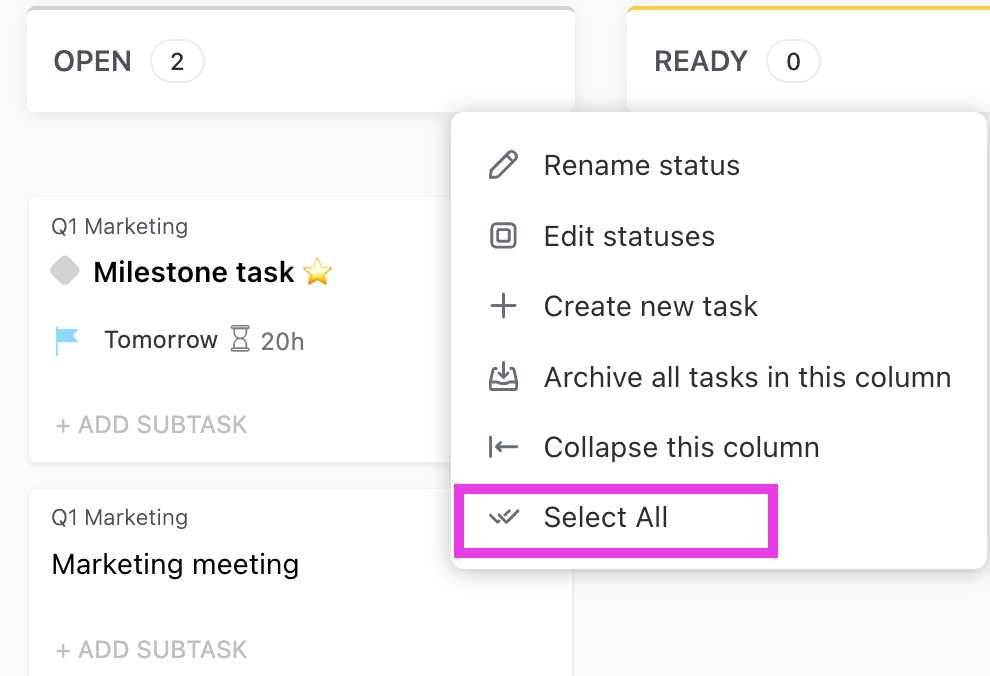Click the collapse arrow icon in menu

point(503,447)
